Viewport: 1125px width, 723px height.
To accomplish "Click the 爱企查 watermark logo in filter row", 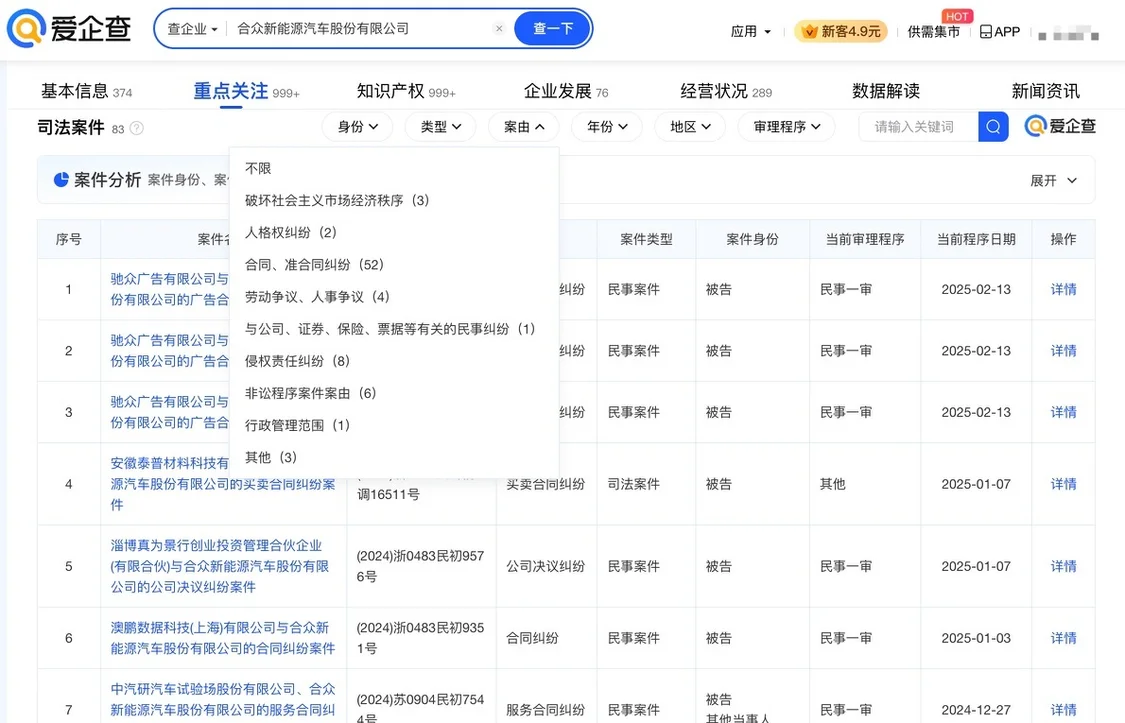I will [1059, 126].
